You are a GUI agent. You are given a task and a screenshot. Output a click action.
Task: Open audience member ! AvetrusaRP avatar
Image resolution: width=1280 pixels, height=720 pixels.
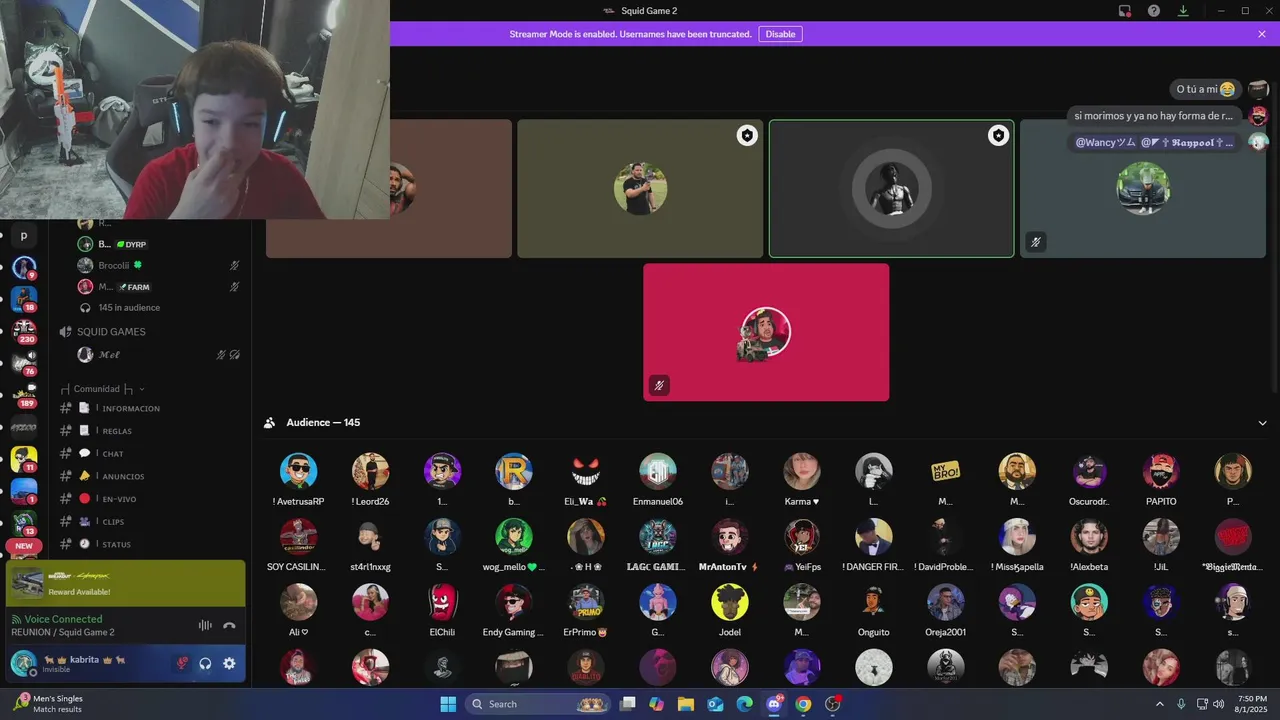[298, 471]
